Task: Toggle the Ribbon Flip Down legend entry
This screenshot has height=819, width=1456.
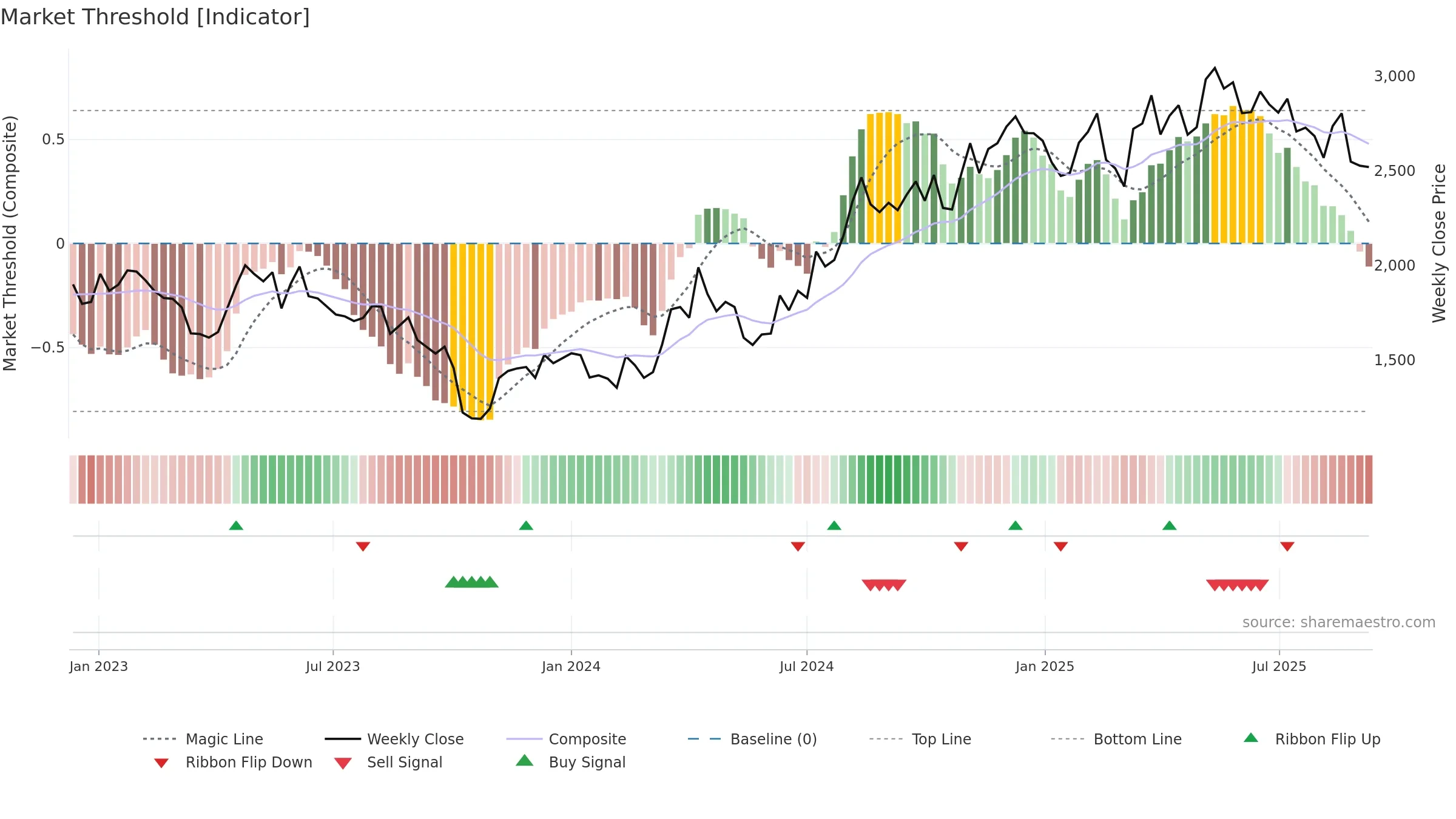Action: pos(233,762)
